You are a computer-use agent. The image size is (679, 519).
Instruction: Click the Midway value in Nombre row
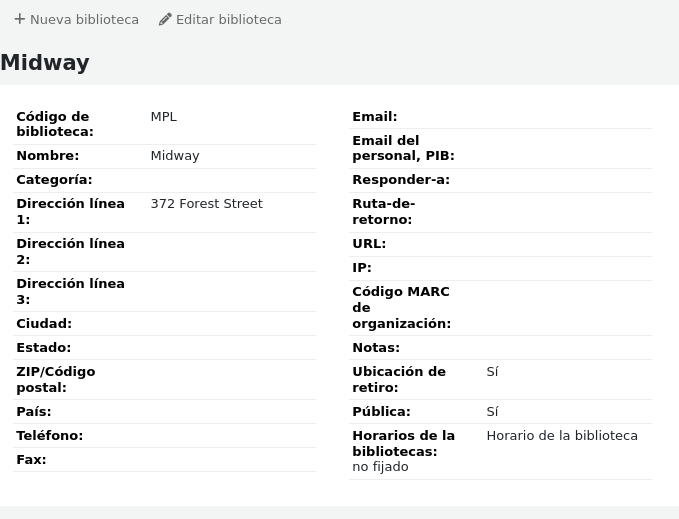pos(175,156)
